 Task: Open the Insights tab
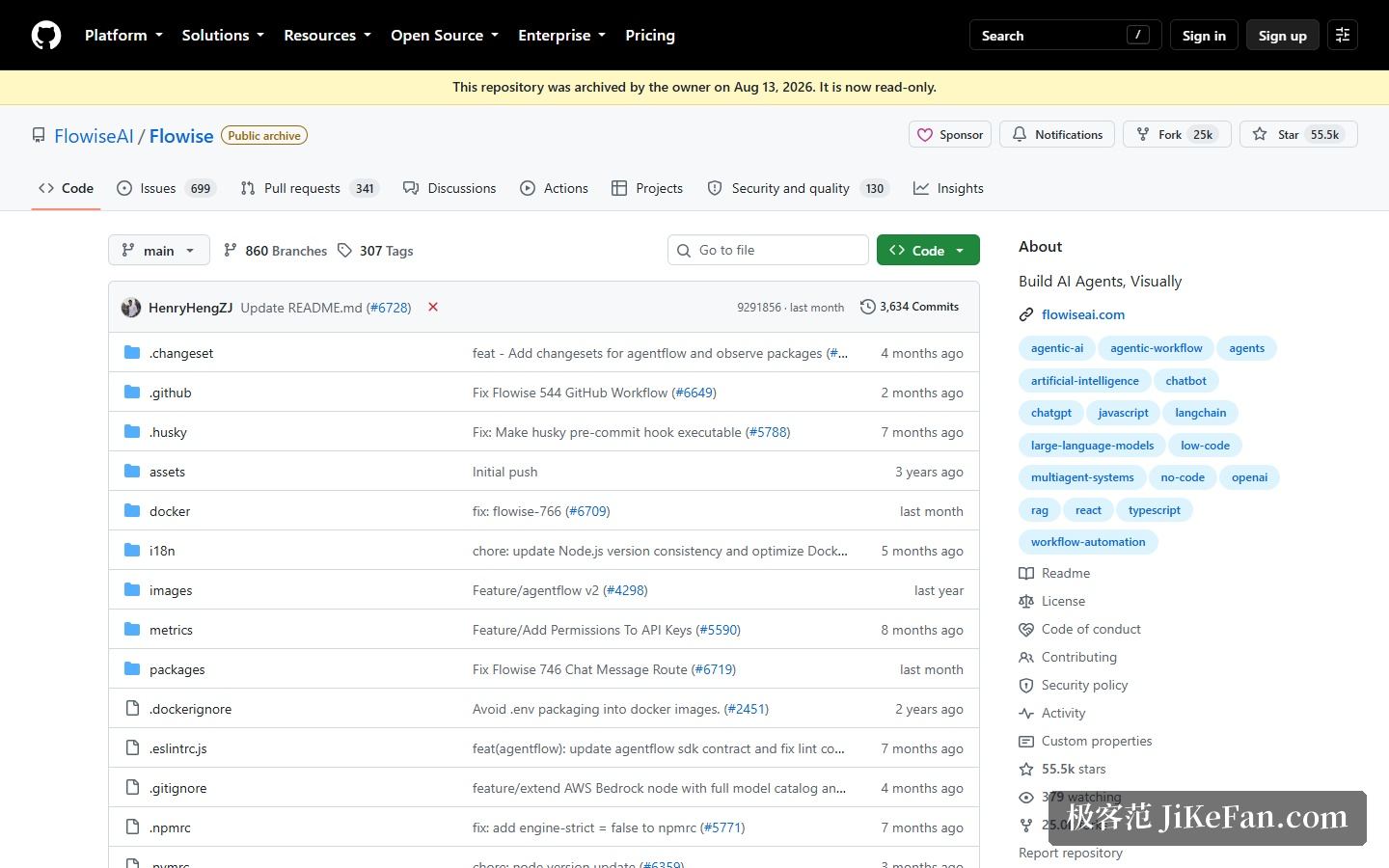(x=949, y=188)
